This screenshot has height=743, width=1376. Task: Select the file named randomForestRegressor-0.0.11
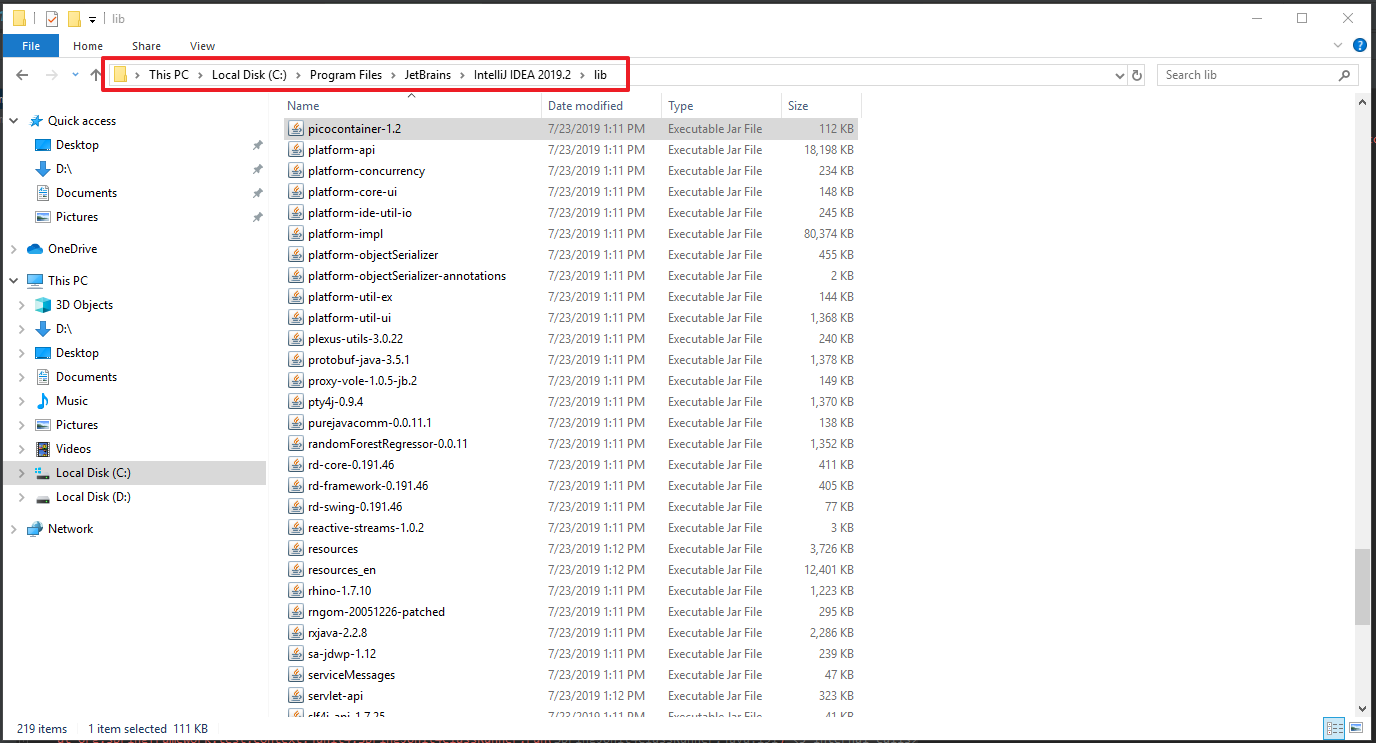pos(388,444)
